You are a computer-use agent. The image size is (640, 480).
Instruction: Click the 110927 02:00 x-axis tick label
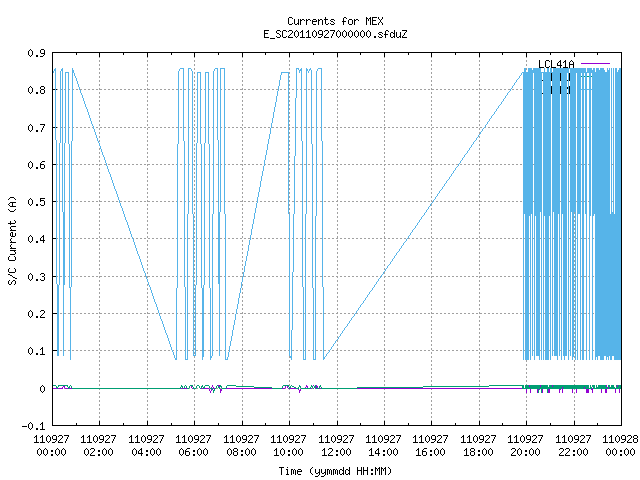coord(98,446)
